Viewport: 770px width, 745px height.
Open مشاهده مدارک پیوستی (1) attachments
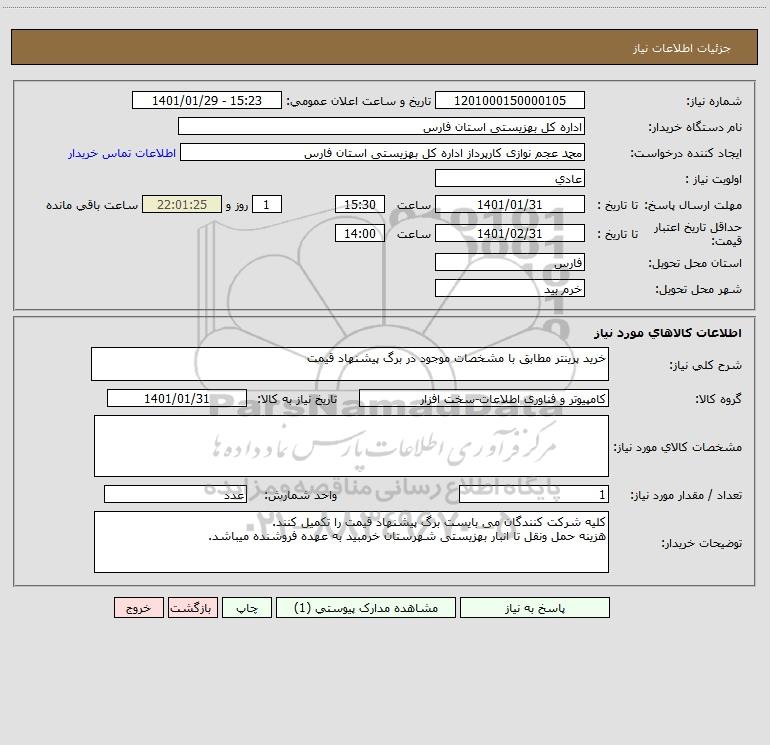click(366, 607)
